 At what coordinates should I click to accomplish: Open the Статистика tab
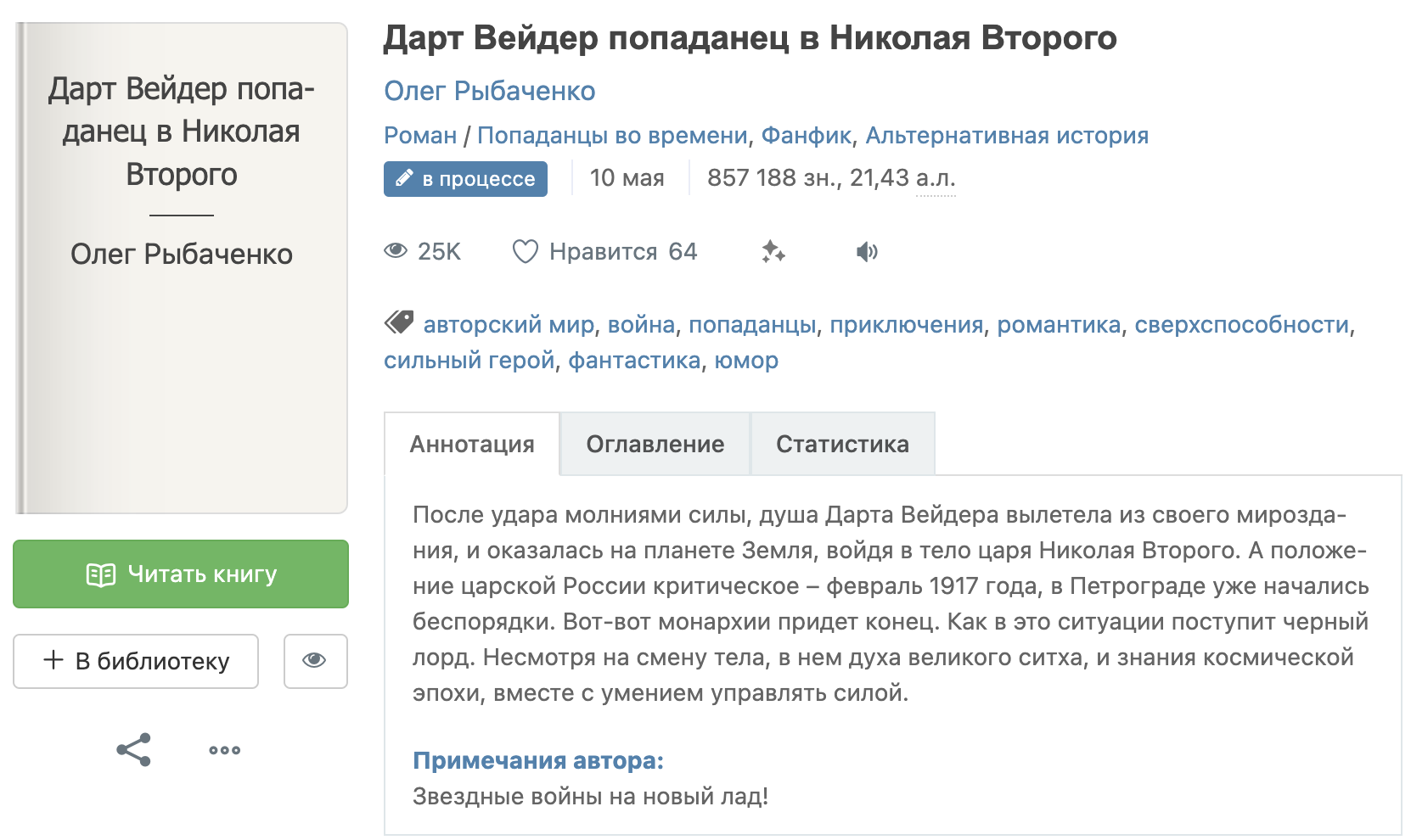click(842, 444)
